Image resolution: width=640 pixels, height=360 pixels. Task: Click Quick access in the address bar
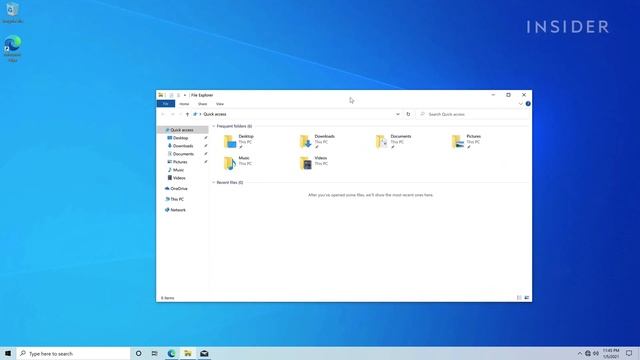(215, 114)
